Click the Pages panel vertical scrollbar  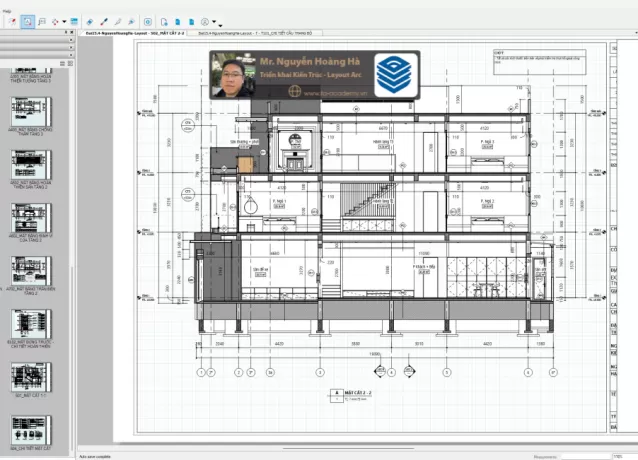73,358
